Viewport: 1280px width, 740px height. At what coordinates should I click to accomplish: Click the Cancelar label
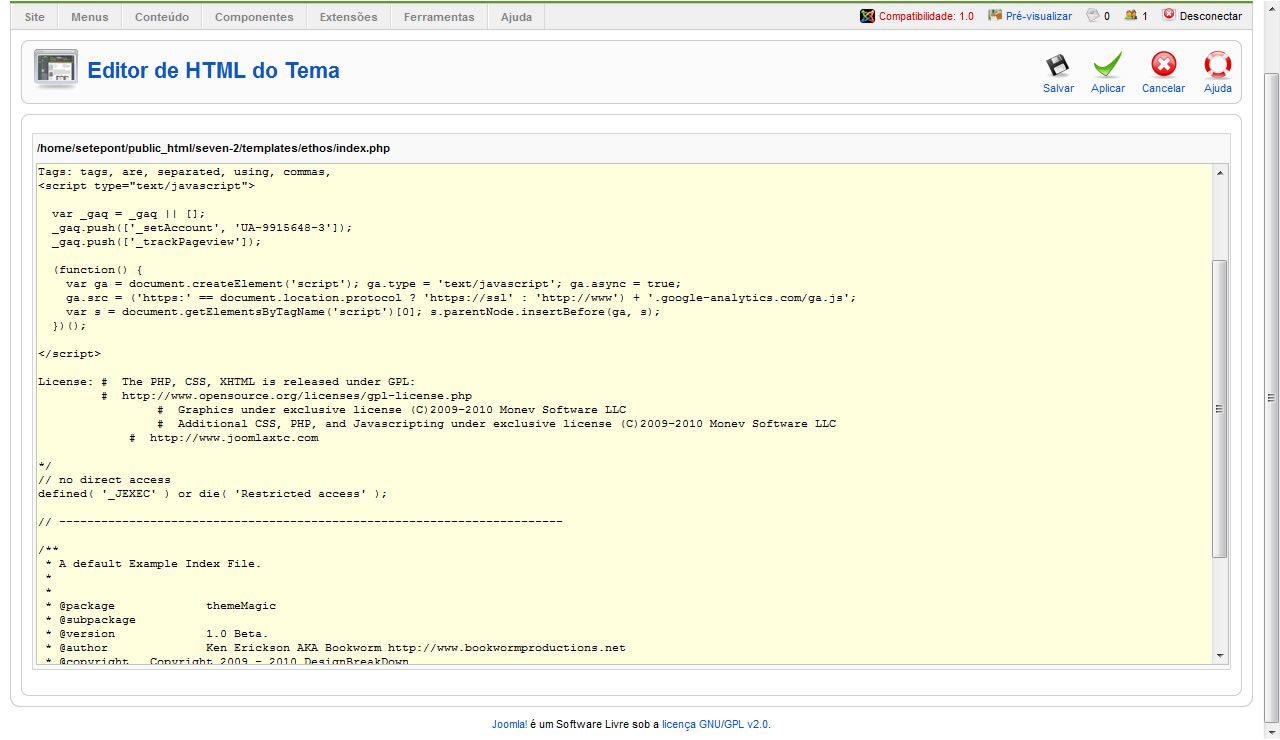pos(1163,88)
